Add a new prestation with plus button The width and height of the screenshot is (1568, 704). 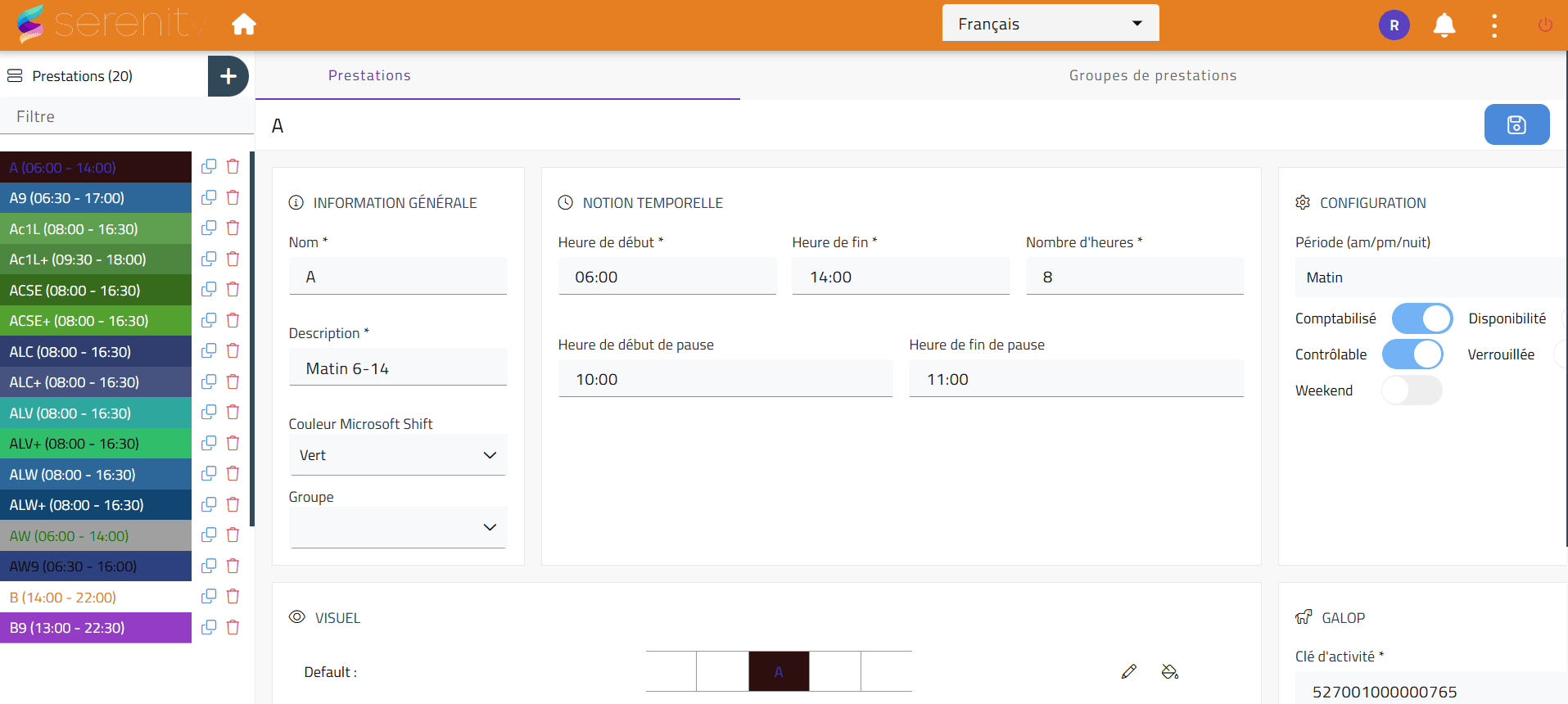coord(228,76)
